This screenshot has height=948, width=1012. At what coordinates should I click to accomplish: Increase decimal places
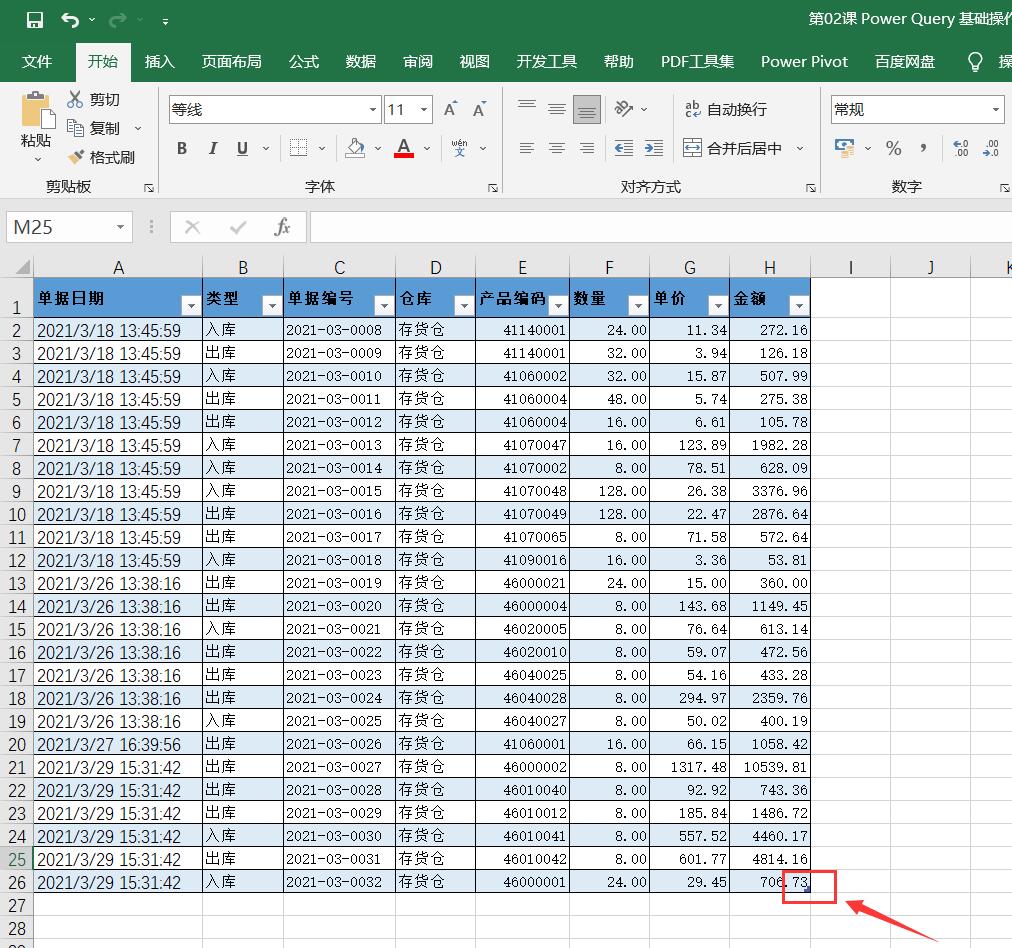[960, 148]
